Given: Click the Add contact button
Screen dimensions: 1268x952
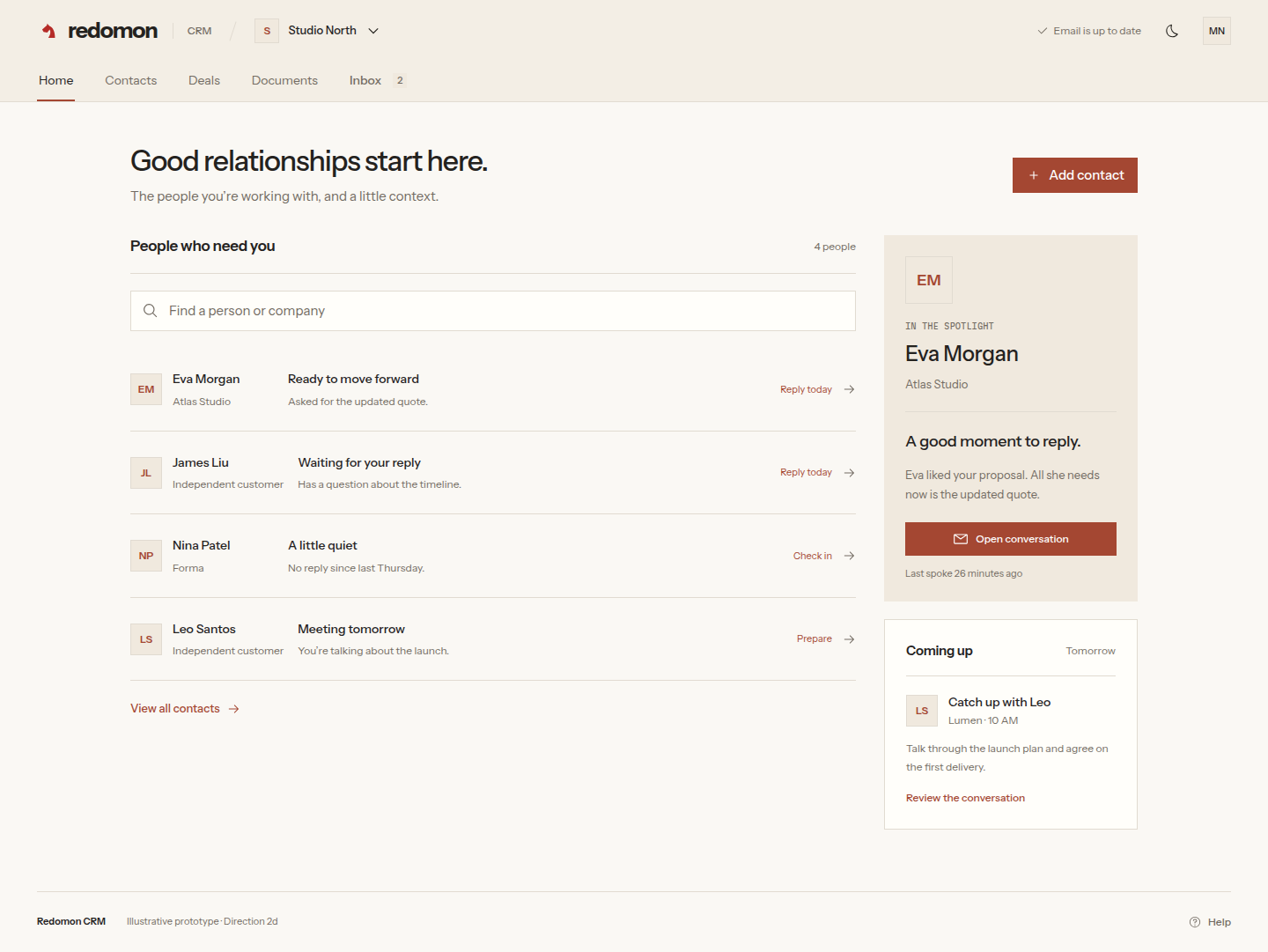Looking at the screenshot, I should (x=1075, y=175).
